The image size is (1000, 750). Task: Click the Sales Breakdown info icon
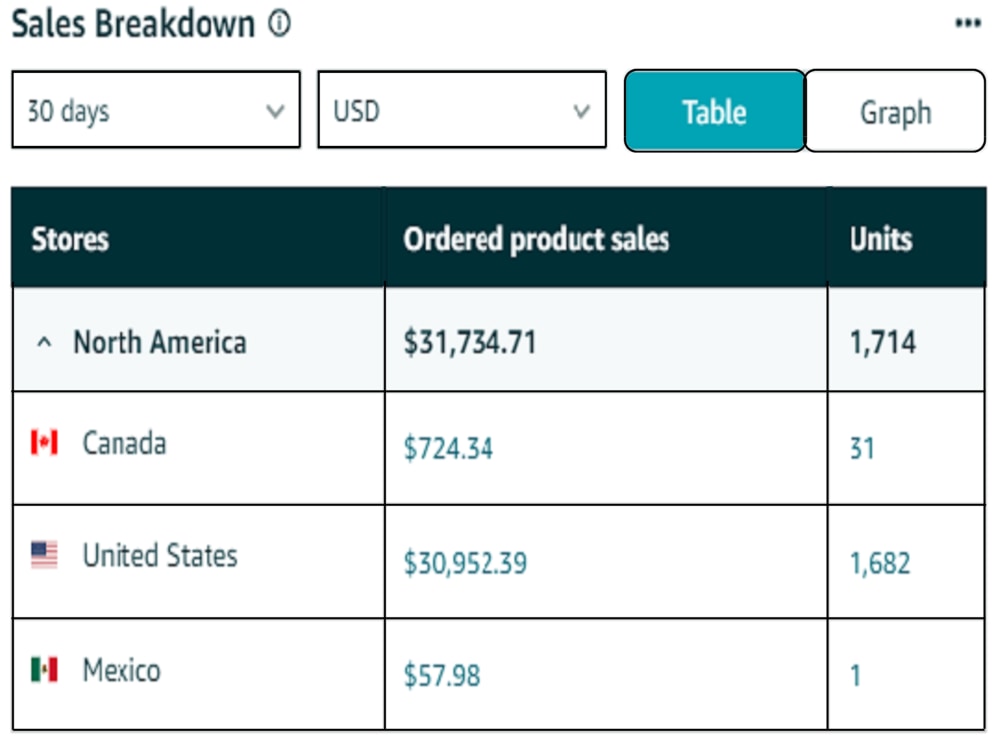[x=279, y=24]
